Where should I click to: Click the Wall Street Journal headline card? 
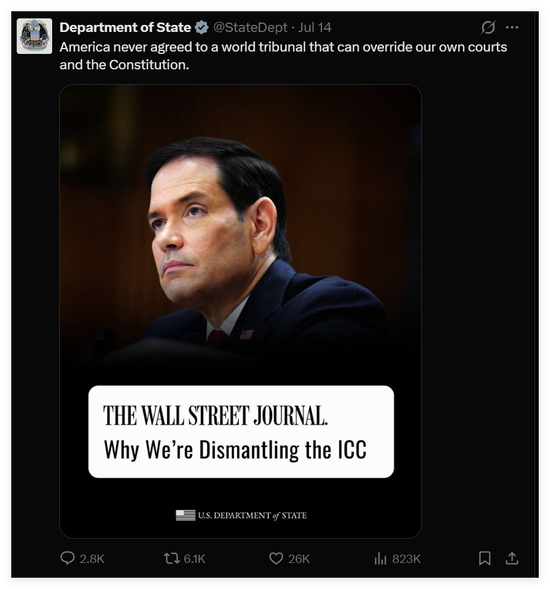(241, 432)
